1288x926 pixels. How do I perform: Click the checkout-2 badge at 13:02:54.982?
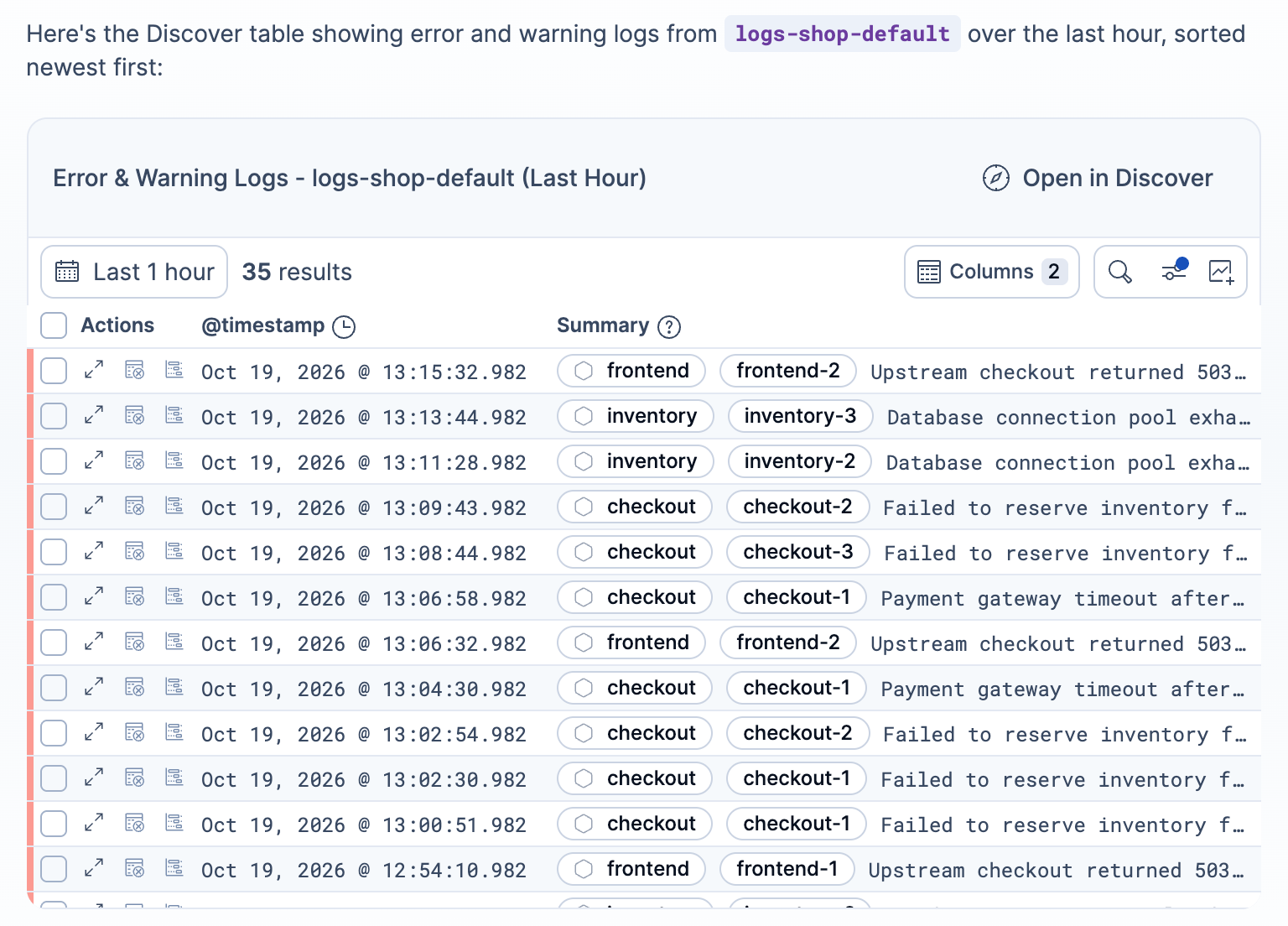point(797,733)
